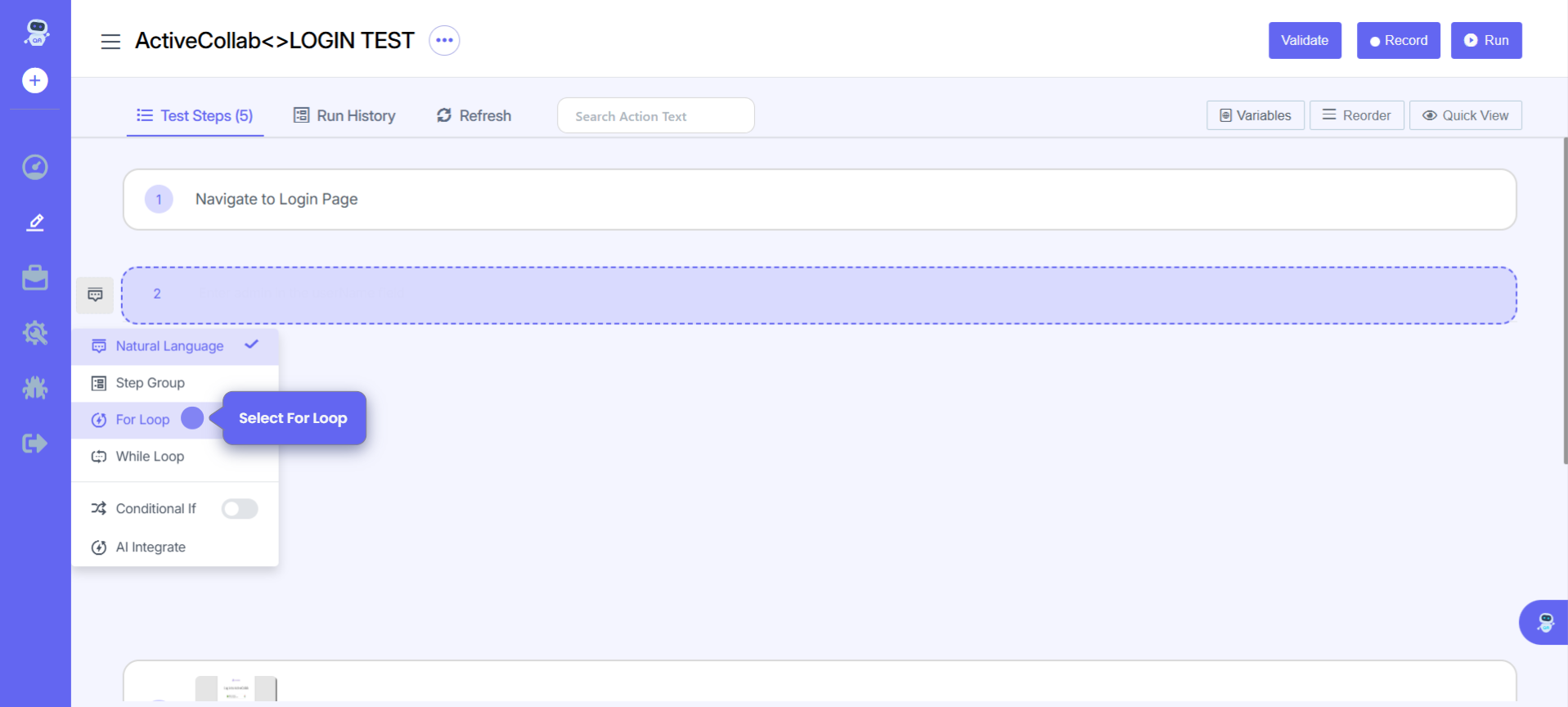Click the bug icon in sidebar
Viewport: 1568px width, 707px height.
pyautogui.click(x=34, y=388)
